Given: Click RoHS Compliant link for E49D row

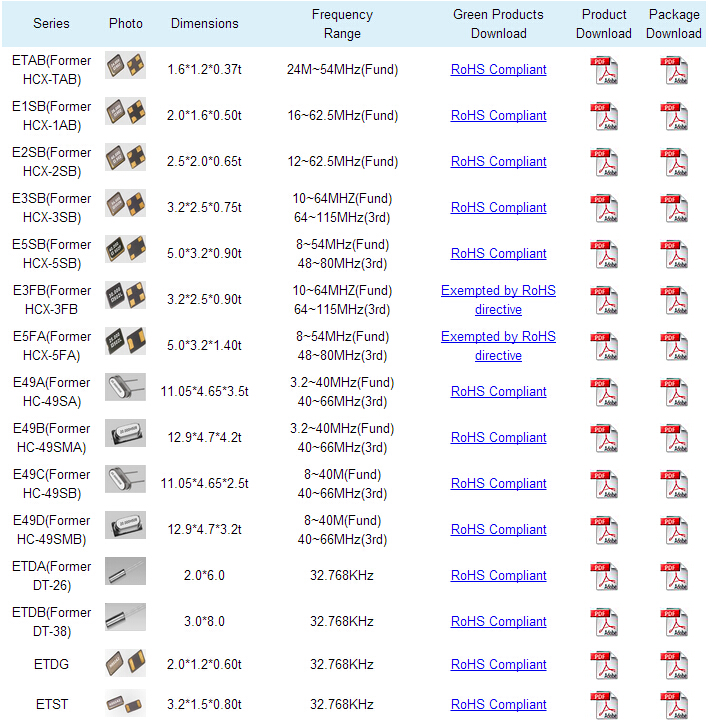Looking at the screenshot, I should tap(498, 530).
